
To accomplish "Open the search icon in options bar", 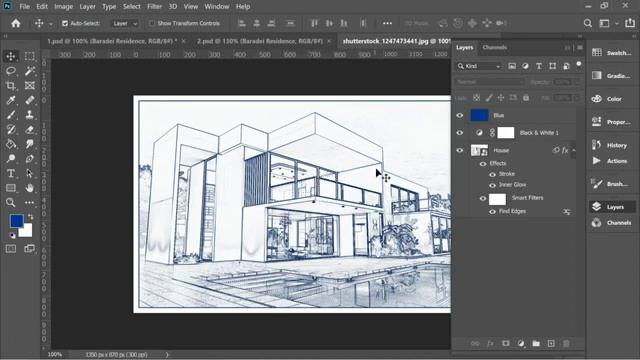I will 588,23.
